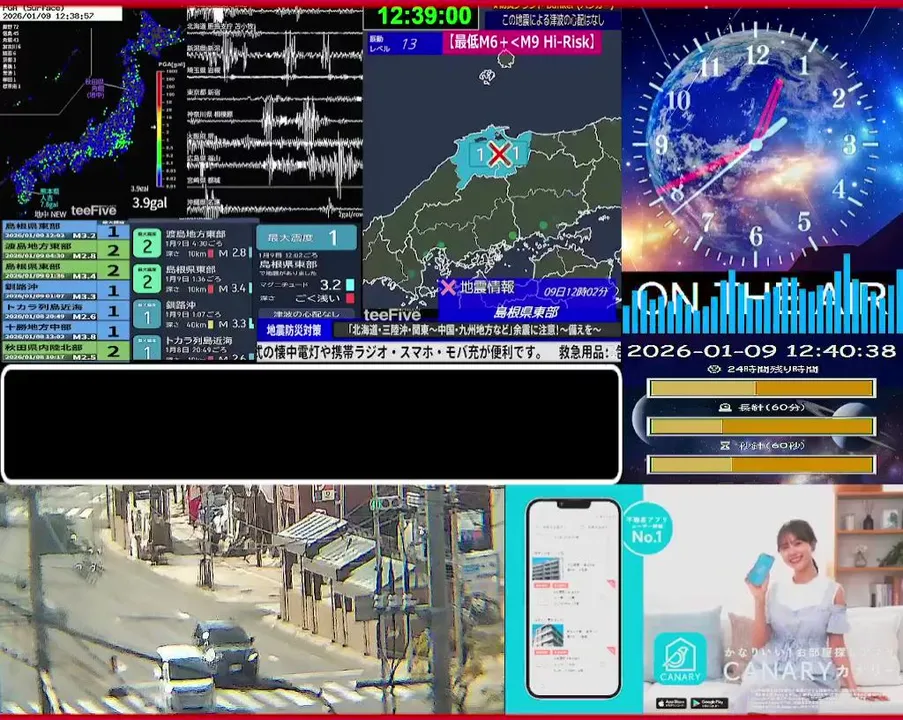Click the blue 地震防災対策 label
The image size is (903, 720).
tap(294, 330)
